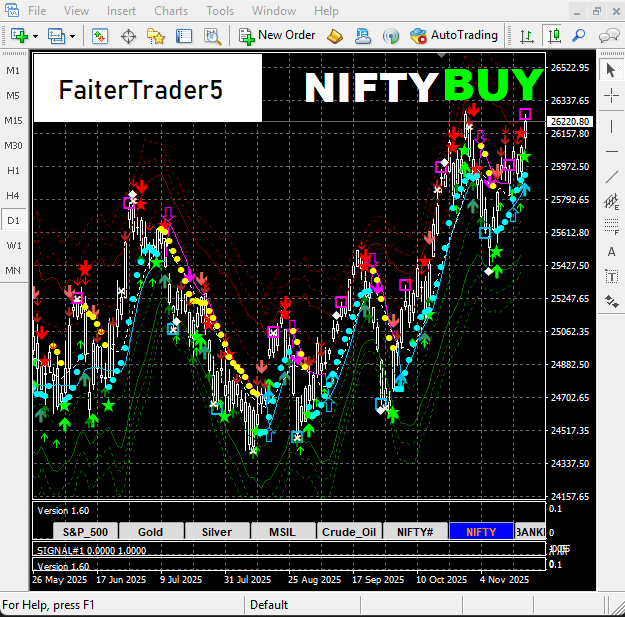Click the Crude_Oil symbol button

tap(349, 532)
